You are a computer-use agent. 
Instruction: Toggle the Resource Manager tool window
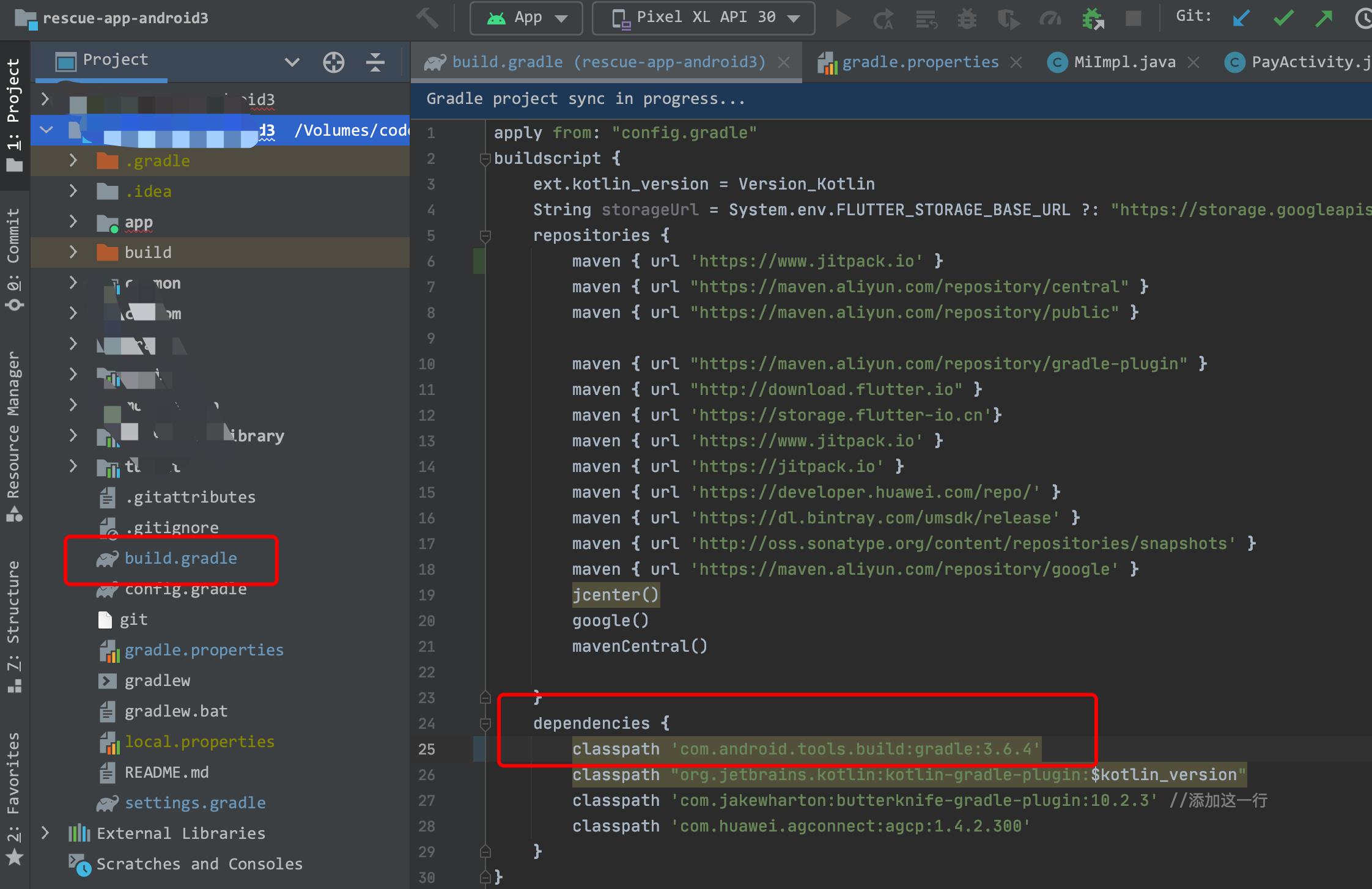coord(14,437)
